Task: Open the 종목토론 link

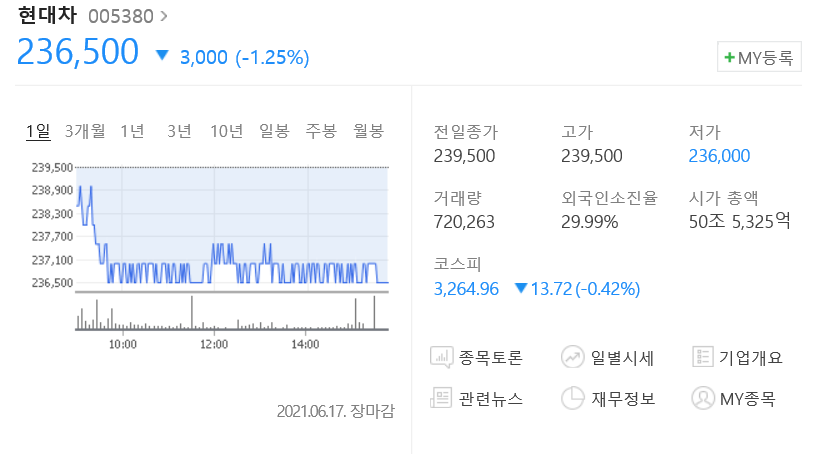Action: click(491, 357)
